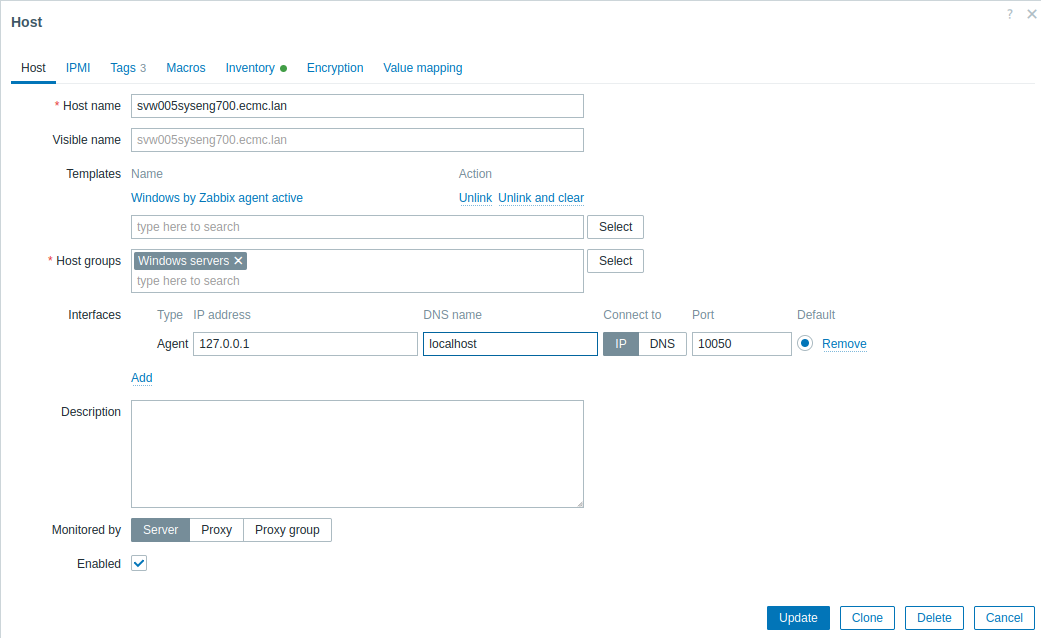
Task: Toggle the Enabled checkbox
Action: click(139, 564)
